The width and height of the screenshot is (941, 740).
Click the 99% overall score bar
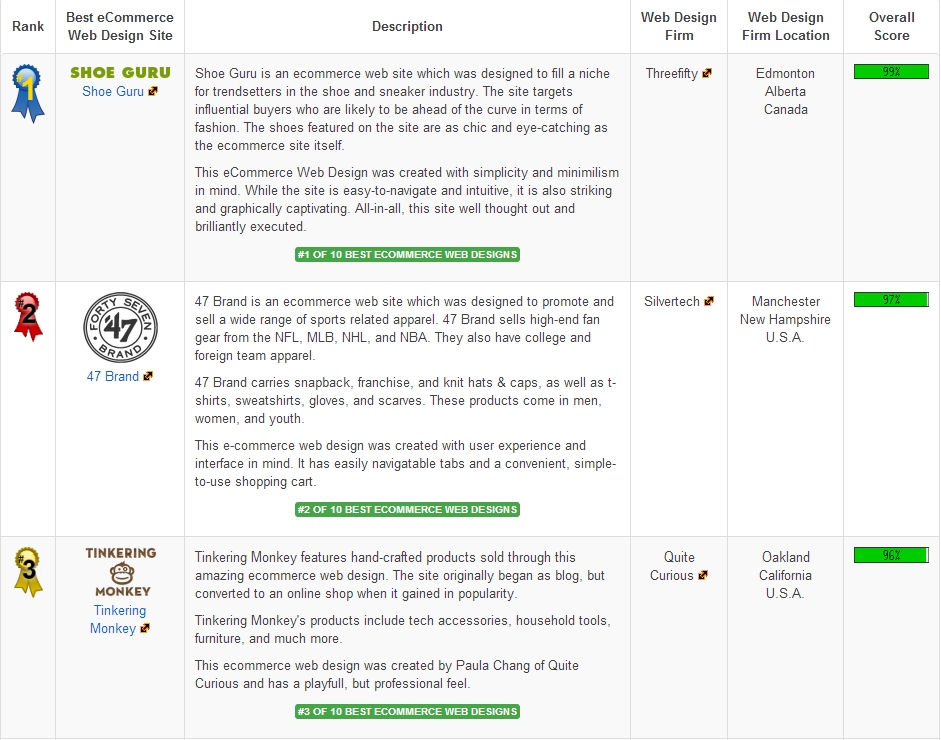point(891,72)
